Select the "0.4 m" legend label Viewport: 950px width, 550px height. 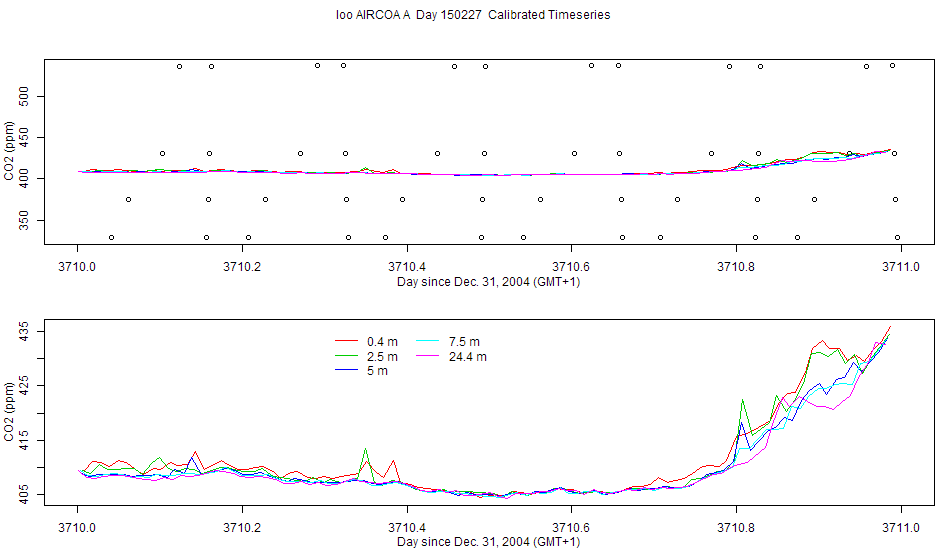[x=382, y=342]
